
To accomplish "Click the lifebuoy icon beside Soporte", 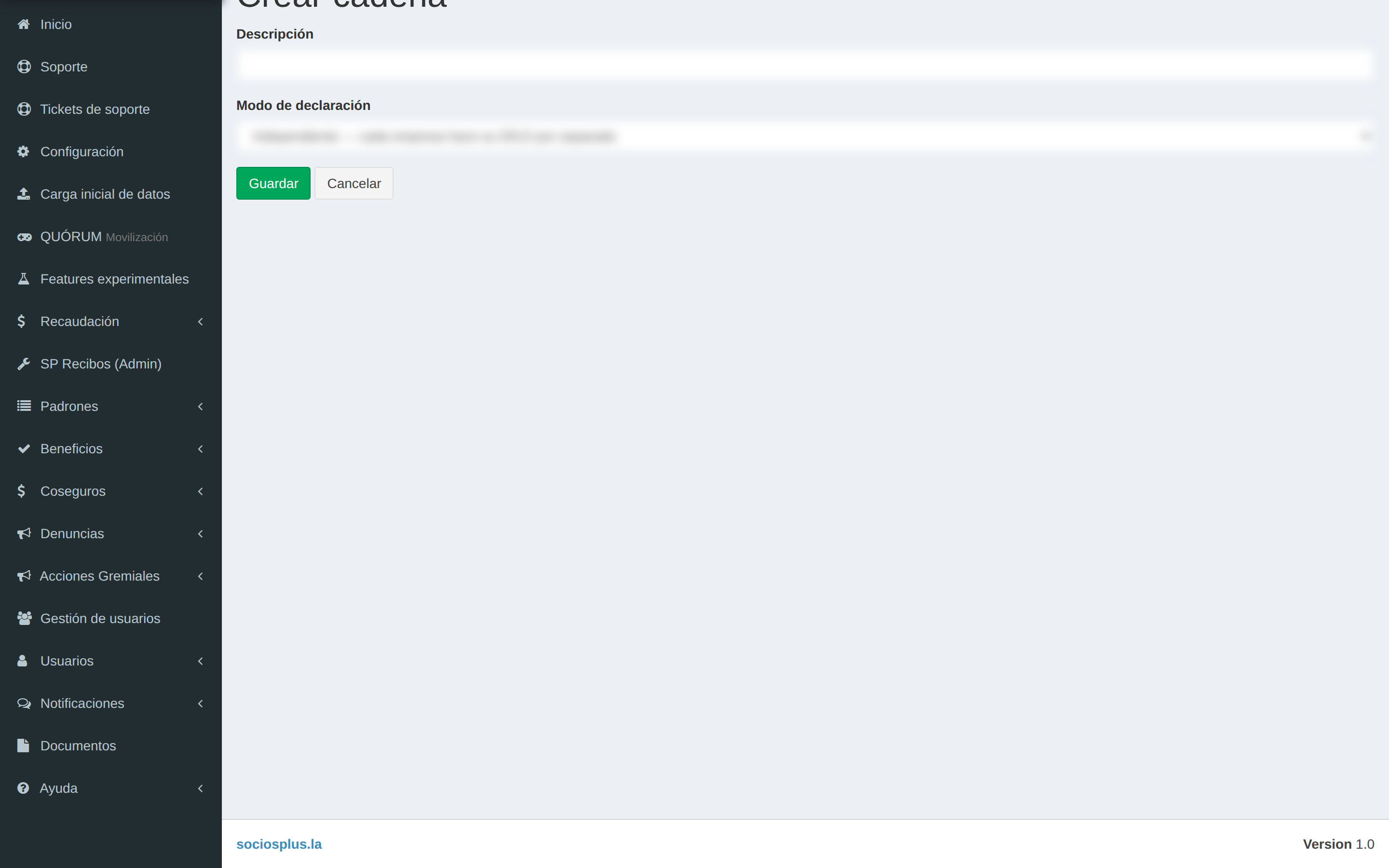I will (24, 67).
